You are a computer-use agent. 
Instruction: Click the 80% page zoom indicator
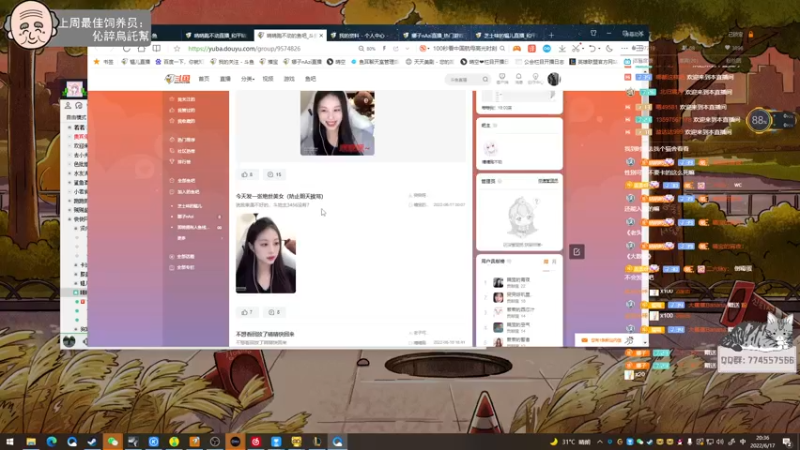click(x=367, y=48)
